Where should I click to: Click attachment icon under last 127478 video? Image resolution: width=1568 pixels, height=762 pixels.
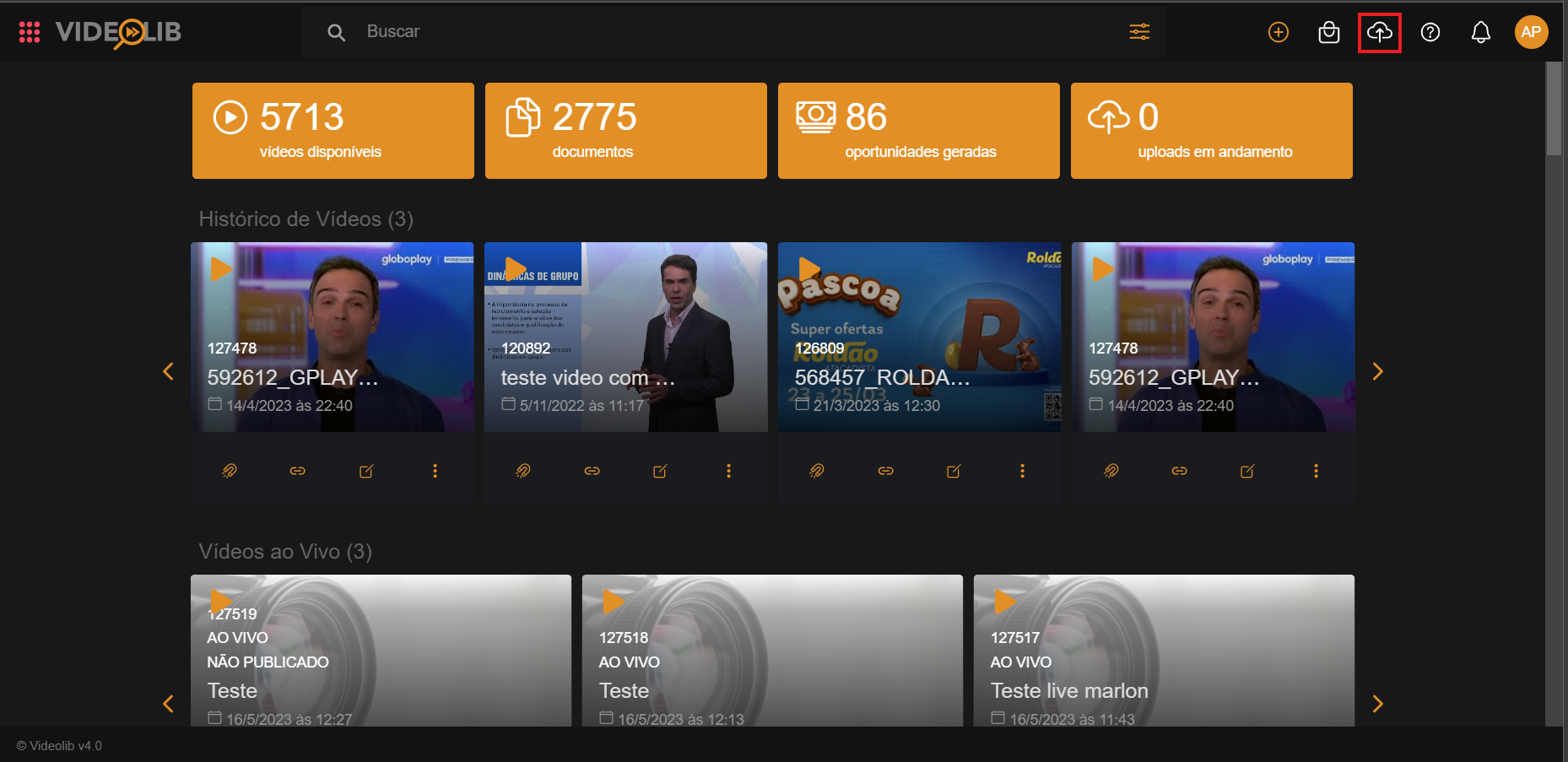pos(1111,471)
